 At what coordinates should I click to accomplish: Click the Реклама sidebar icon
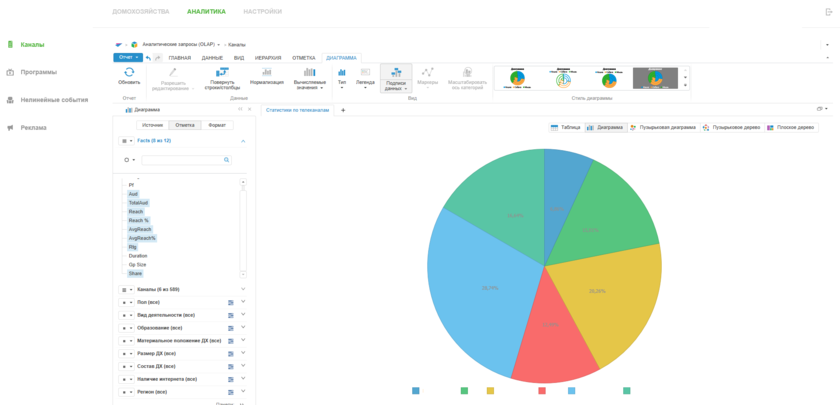point(10,128)
